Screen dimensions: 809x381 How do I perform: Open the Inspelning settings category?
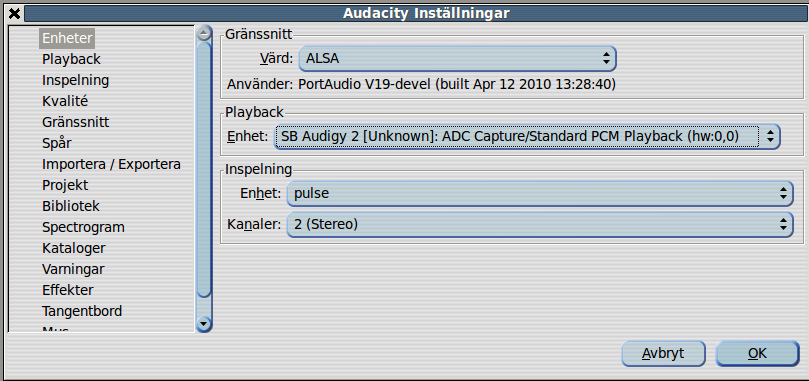coord(75,80)
